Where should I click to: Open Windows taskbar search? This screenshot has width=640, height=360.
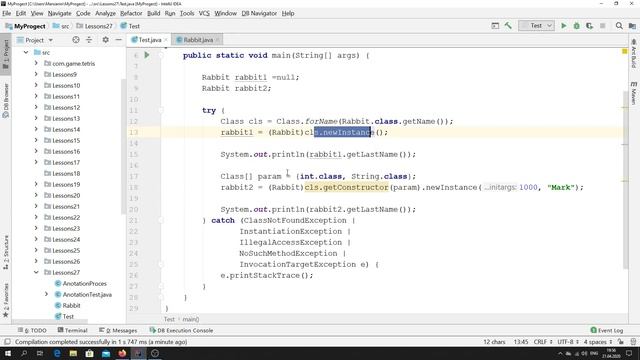click(24, 353)
